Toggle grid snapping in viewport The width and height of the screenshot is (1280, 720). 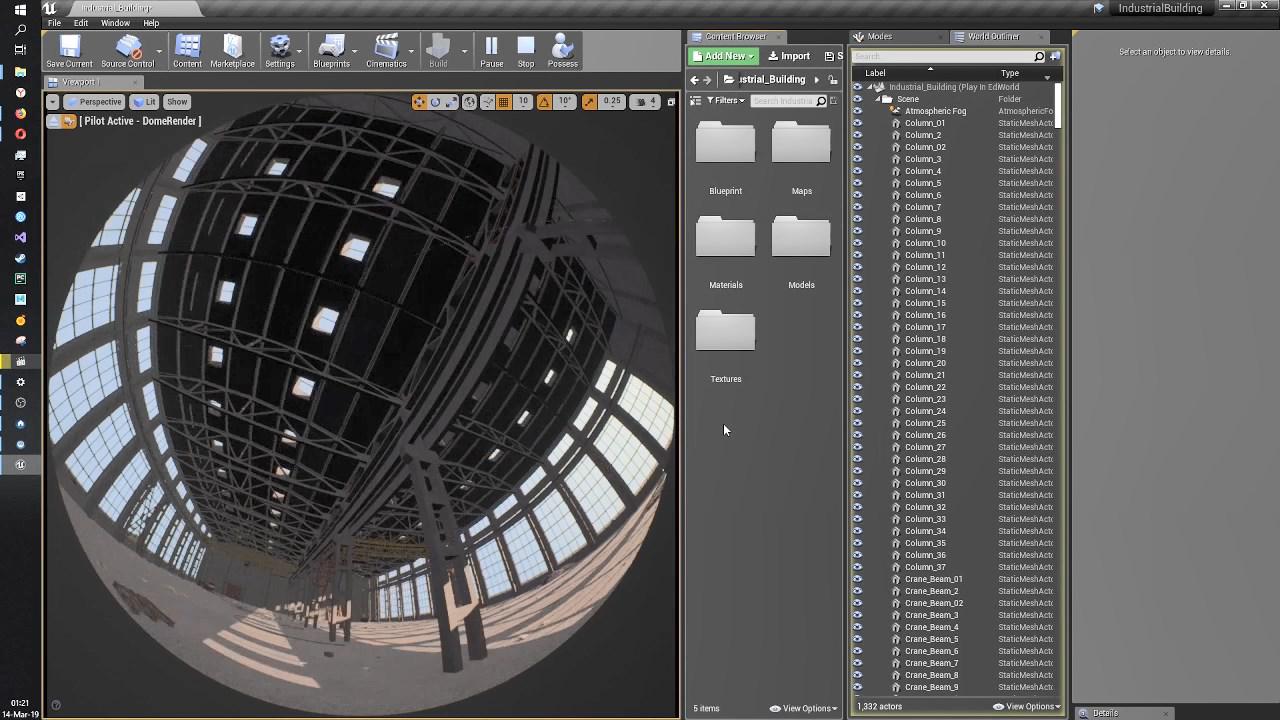tap(504, 102)
